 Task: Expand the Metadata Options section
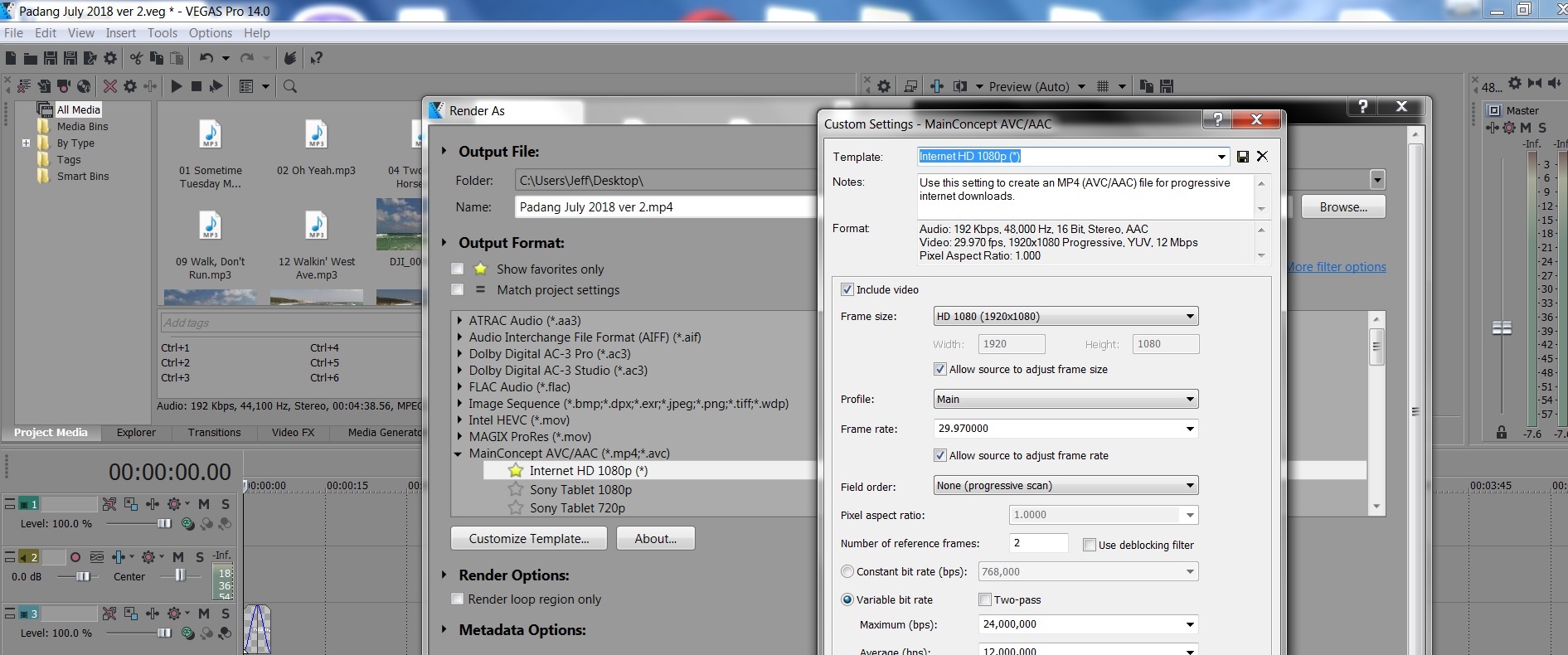tap(444, 629)
